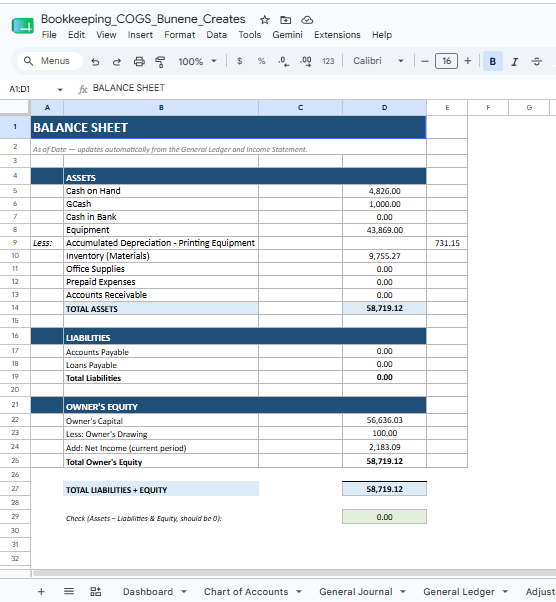Screen dimensions: 556x602
Task: Open the Help menu
Action: (x=382, y=35)
